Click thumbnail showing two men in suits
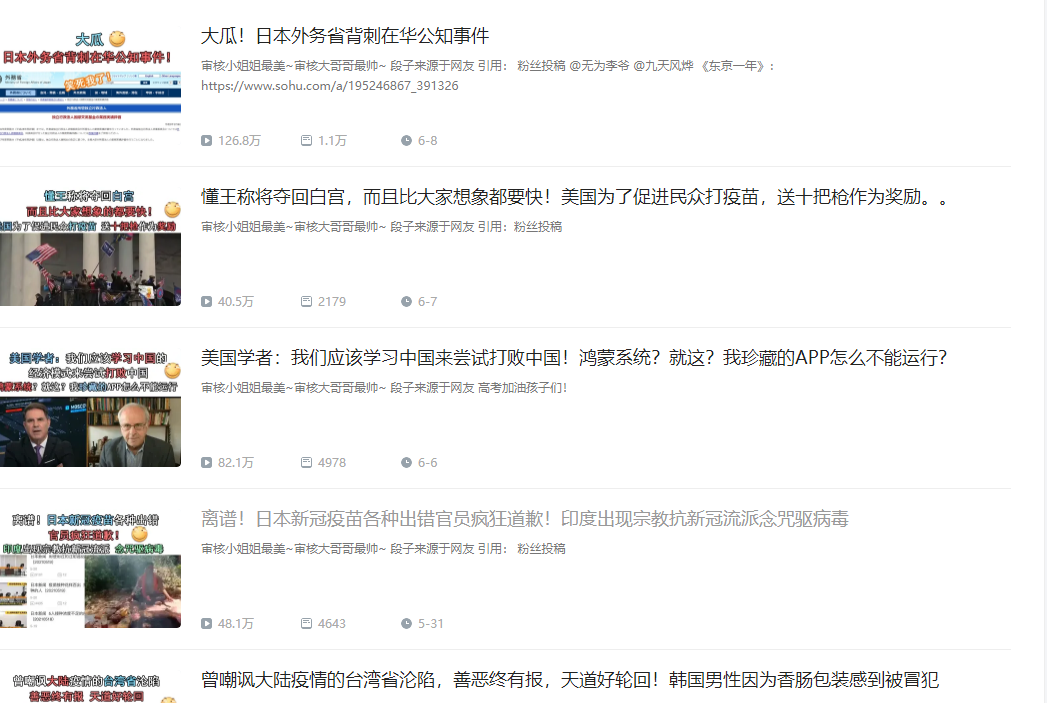This screenshot has height=703, width=1047. (x=90, y=408)
